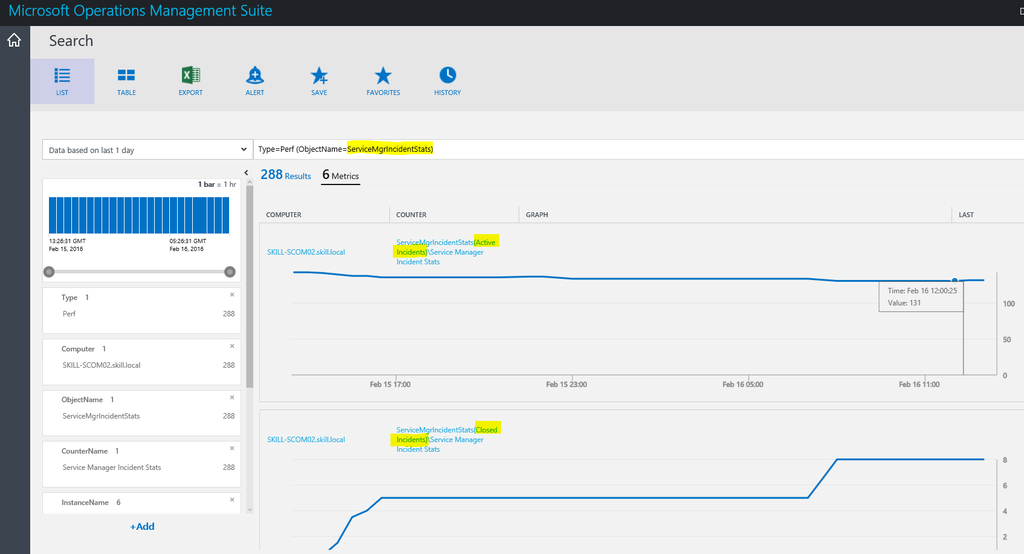Remove the InstanceName filter facet
The height and width of the screenshot is (554, 1024).
pos(232,500)
